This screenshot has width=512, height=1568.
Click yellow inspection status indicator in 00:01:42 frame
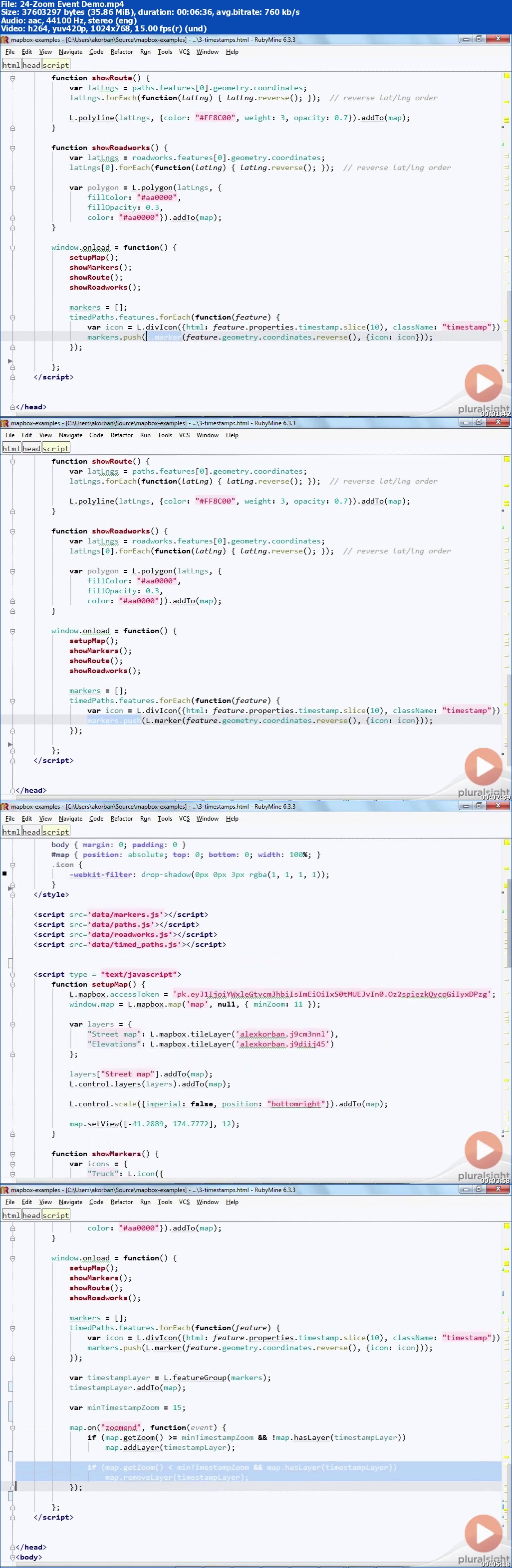pyautogui.click(x=507, y=76)
